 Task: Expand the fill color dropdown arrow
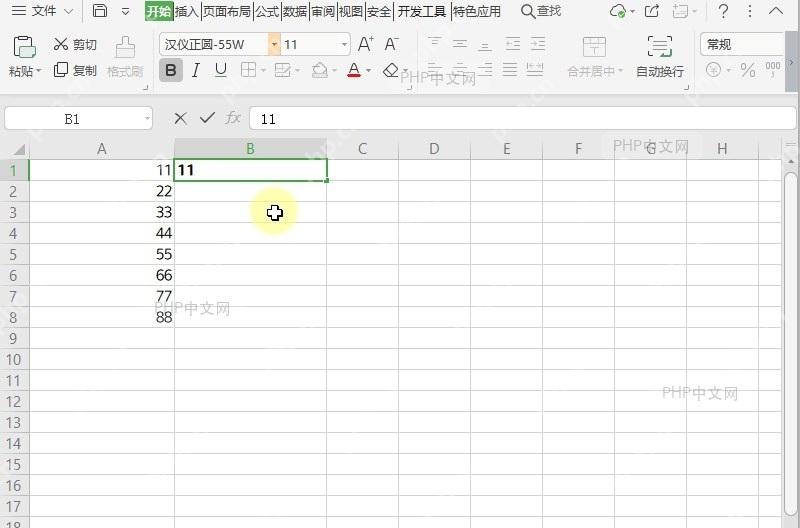tap(334, 70)
